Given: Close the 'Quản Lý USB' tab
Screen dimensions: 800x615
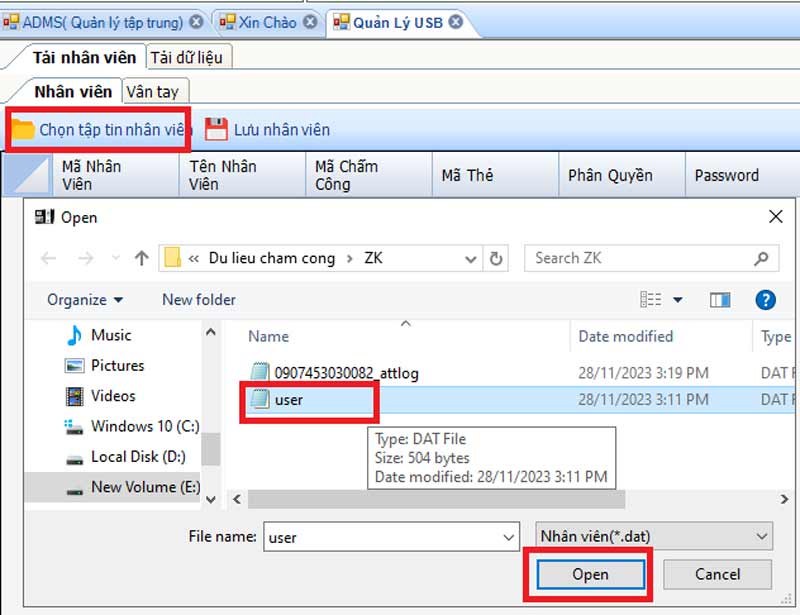Looking at the screenshot, I should [x=456, y=22].
